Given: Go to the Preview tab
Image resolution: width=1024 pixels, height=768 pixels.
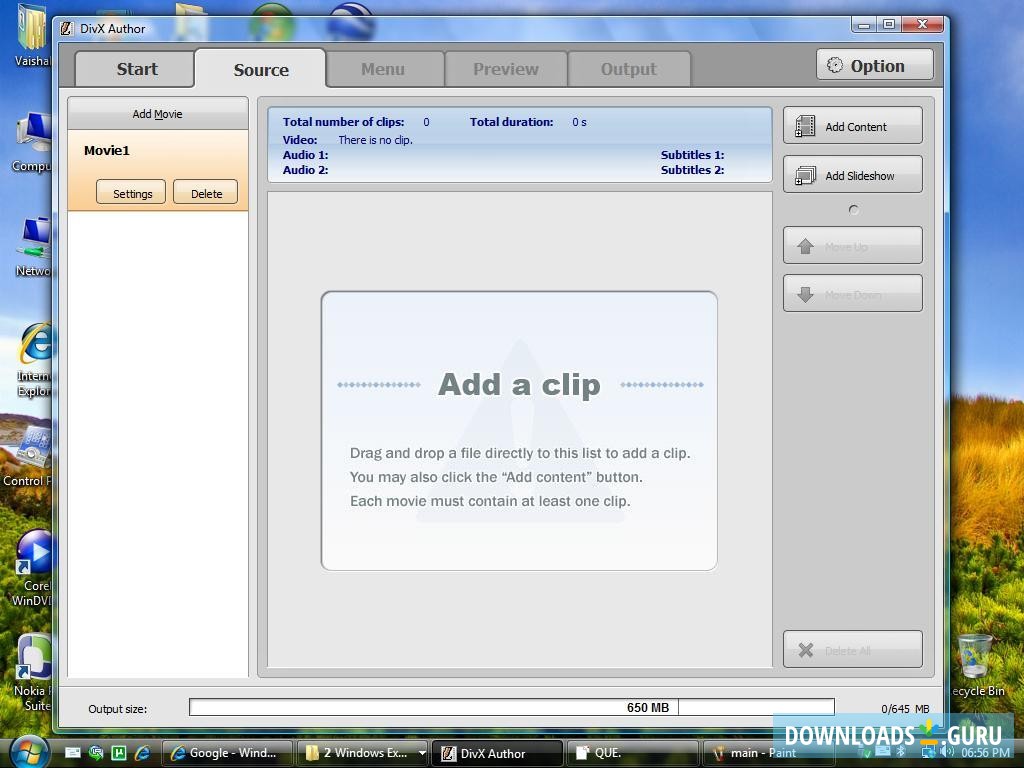Looking at the screenshot, I should coord(505,69).
